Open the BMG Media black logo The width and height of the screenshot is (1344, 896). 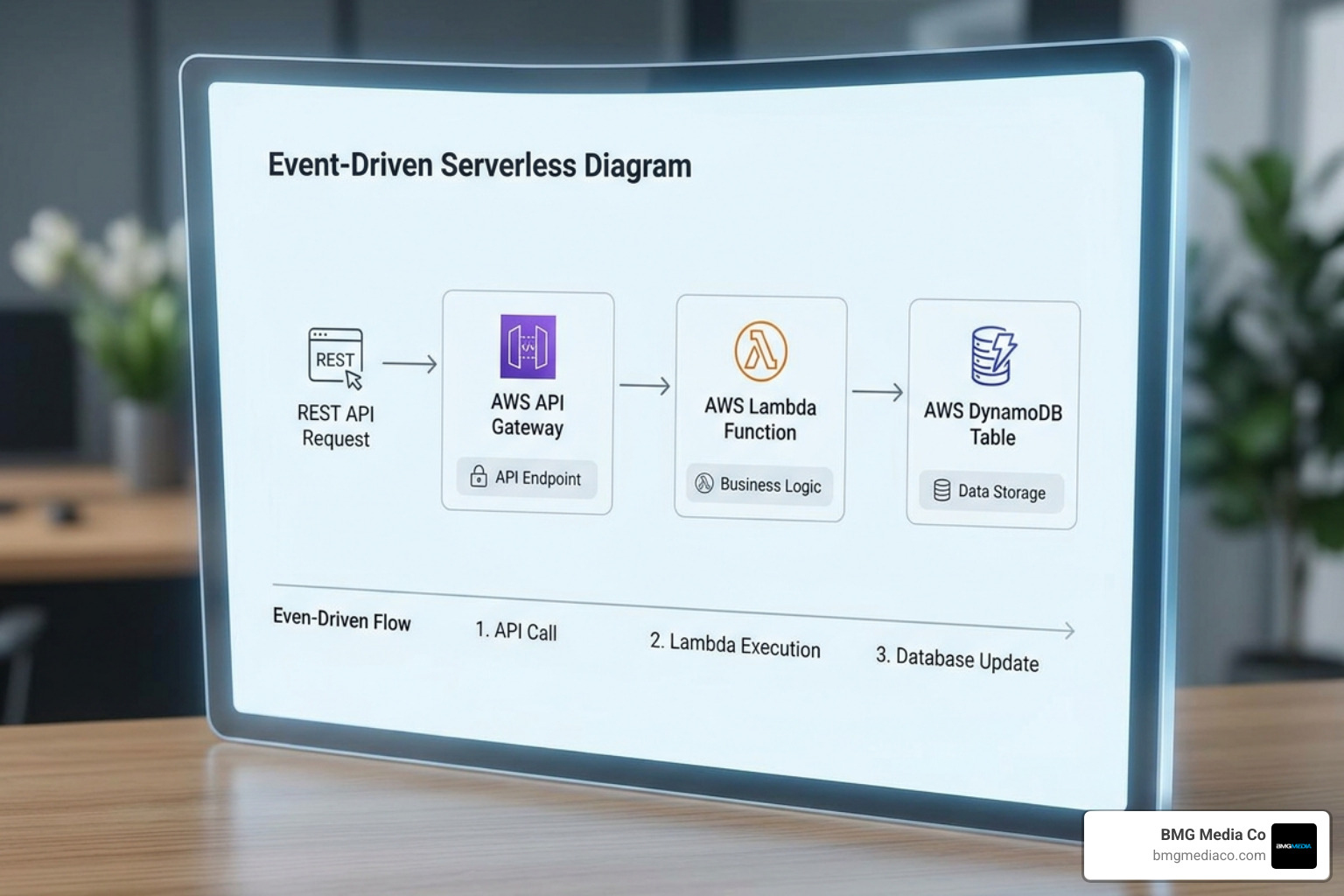pyautogui.click(x=1293, y=845)
